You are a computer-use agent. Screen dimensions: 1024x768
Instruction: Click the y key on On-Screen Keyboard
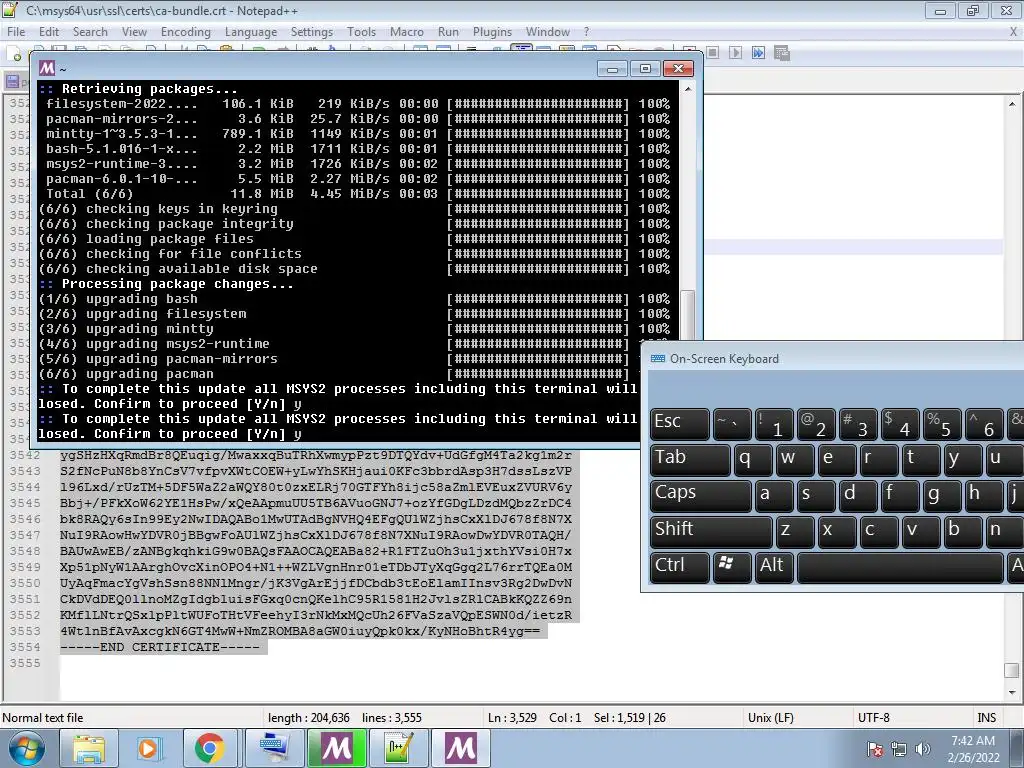pos(962,459)
